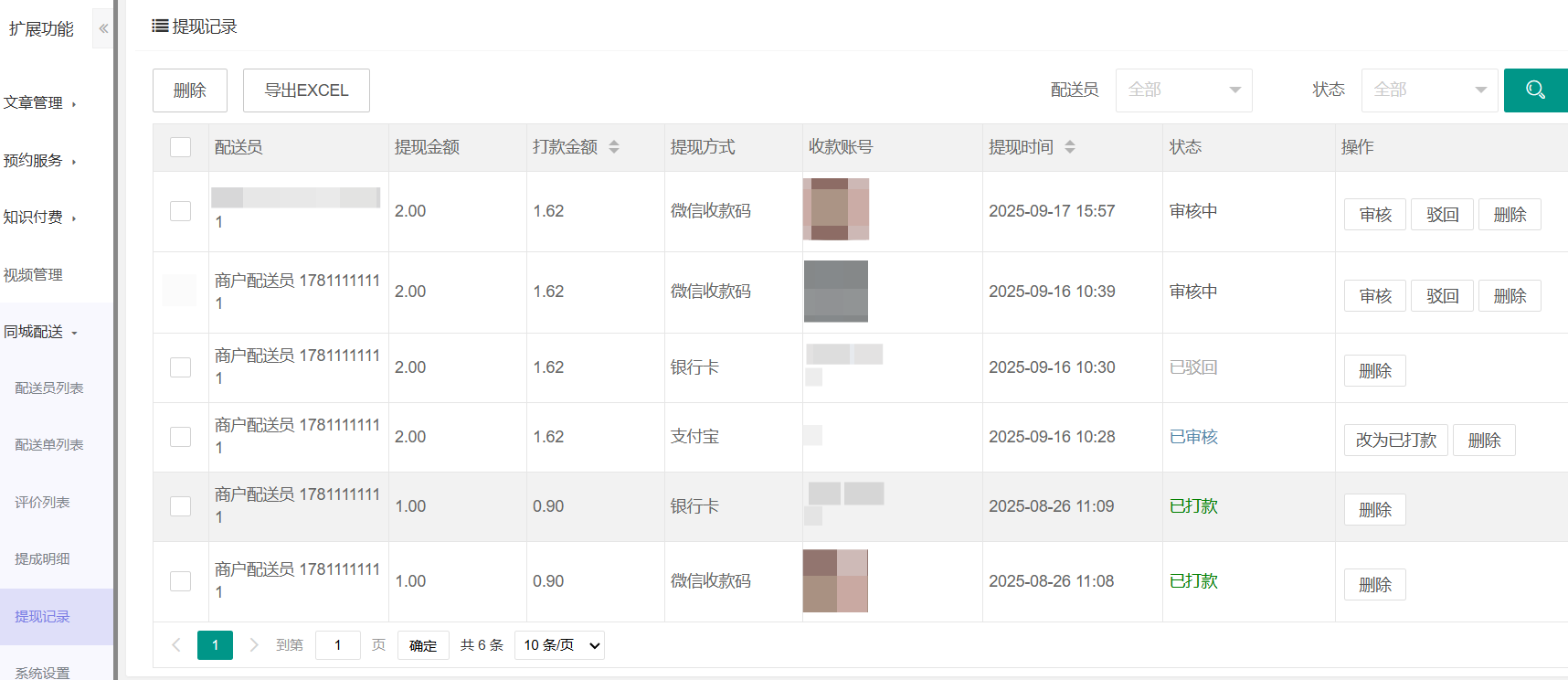The width and height of the screenshot is (1568, 680).
Task: Toggle the select-all checkbox in table header
Action: click(181, 147)
